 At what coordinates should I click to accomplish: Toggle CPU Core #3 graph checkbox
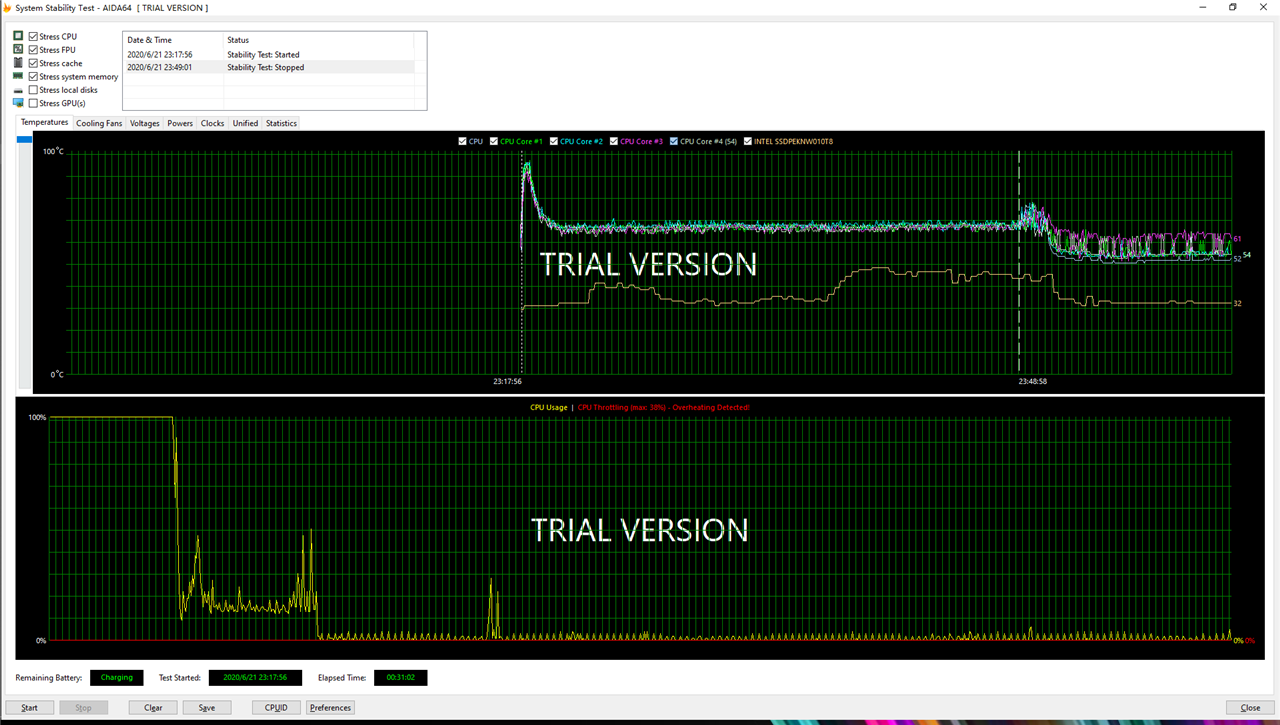[614, 141]
